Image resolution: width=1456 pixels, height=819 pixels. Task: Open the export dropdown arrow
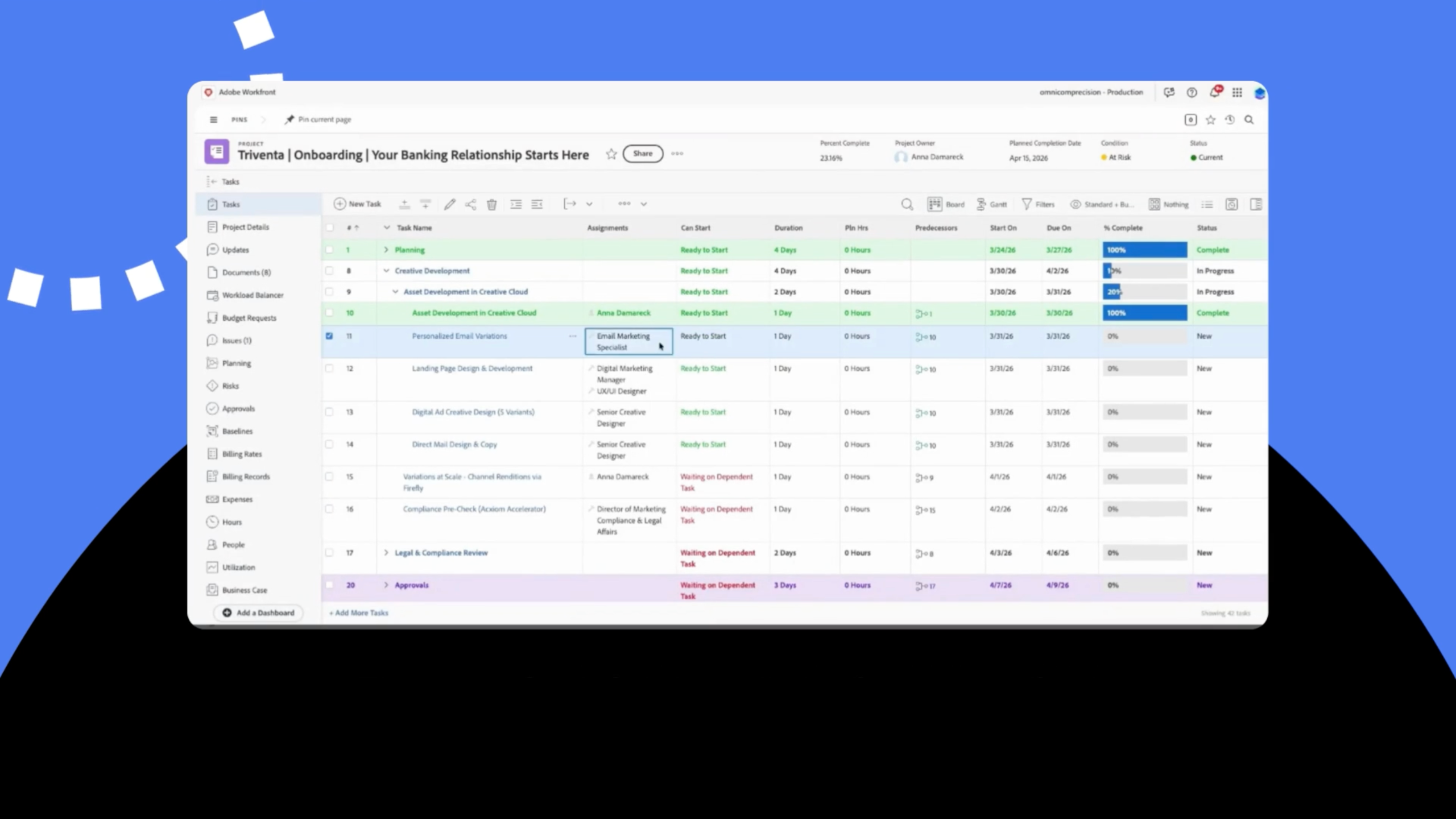pyautogui.click(x=589, y=204)
